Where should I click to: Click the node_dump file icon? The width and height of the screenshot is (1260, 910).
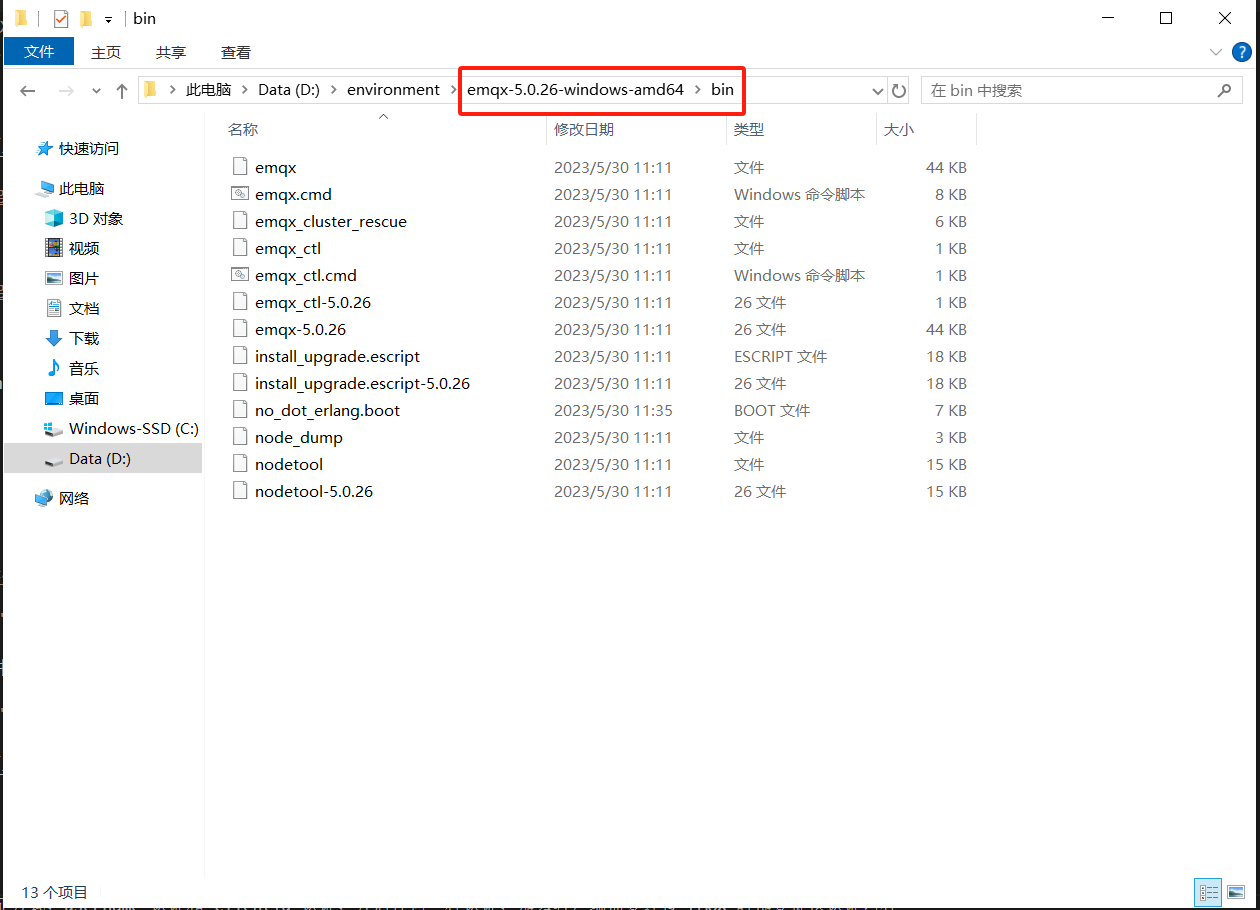pos(239,437)
